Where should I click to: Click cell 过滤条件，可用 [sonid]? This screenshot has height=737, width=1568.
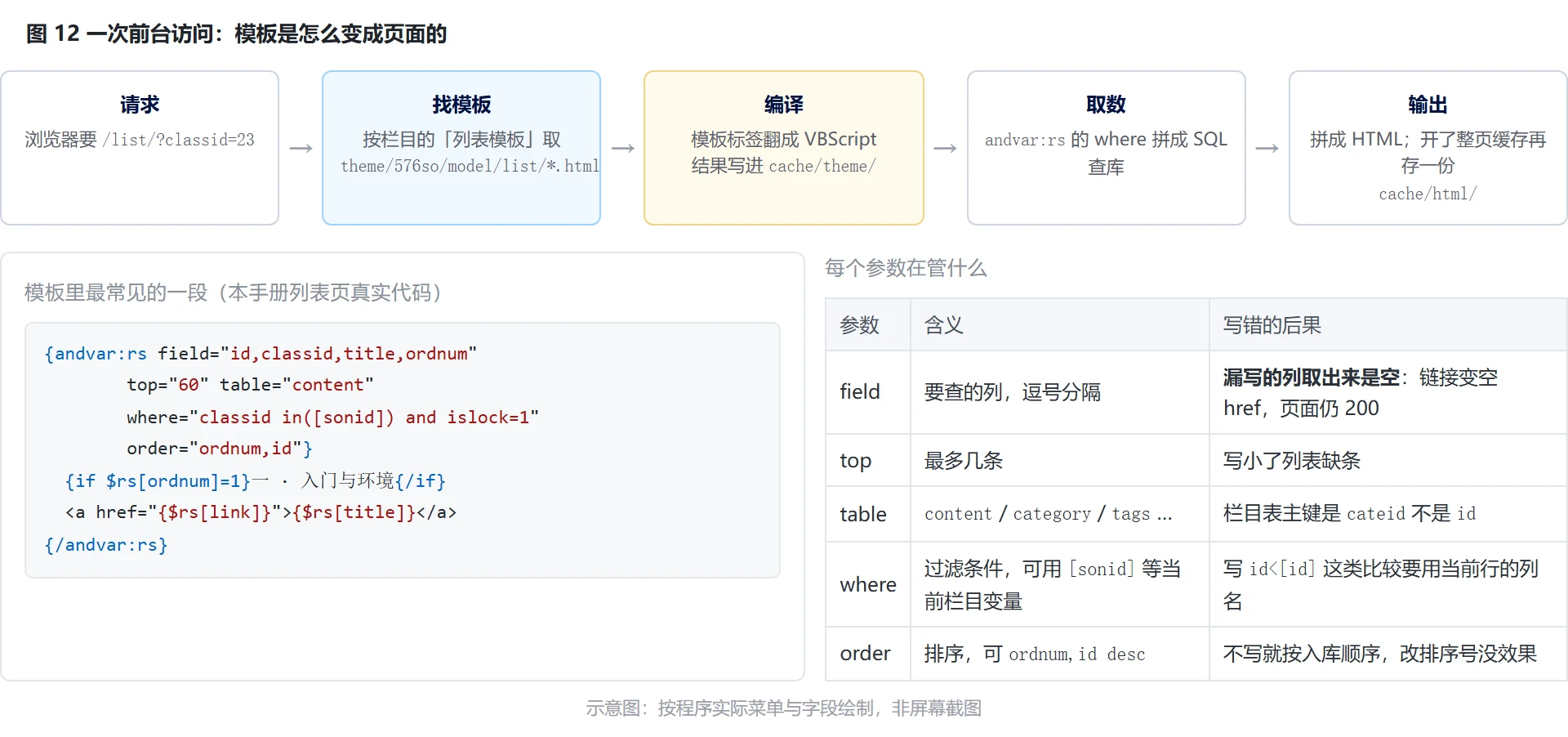(1060, 585)
